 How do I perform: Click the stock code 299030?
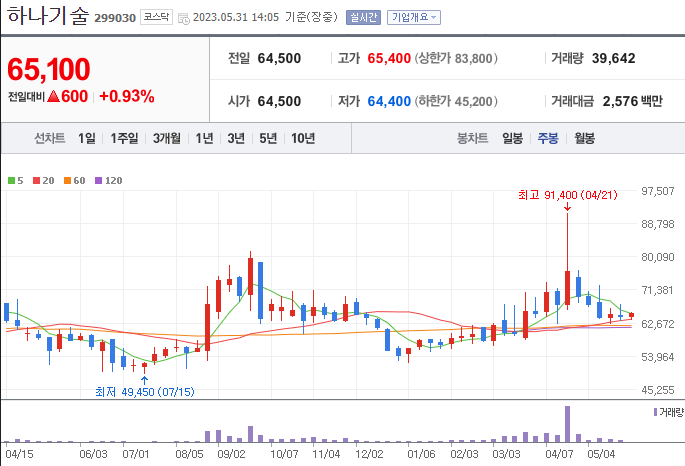tap(115, 18)
